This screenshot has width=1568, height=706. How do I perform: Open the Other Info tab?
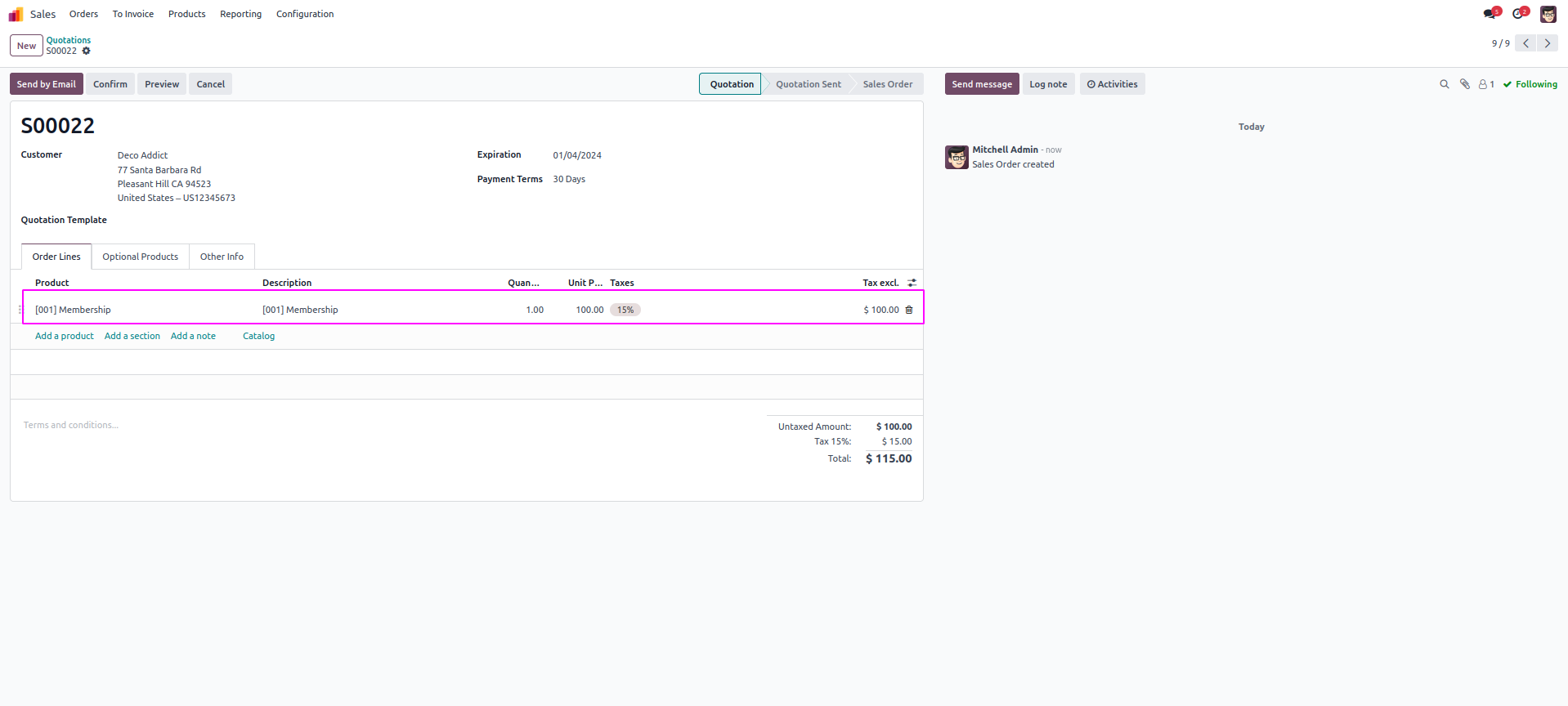click(x=222, y=257)
